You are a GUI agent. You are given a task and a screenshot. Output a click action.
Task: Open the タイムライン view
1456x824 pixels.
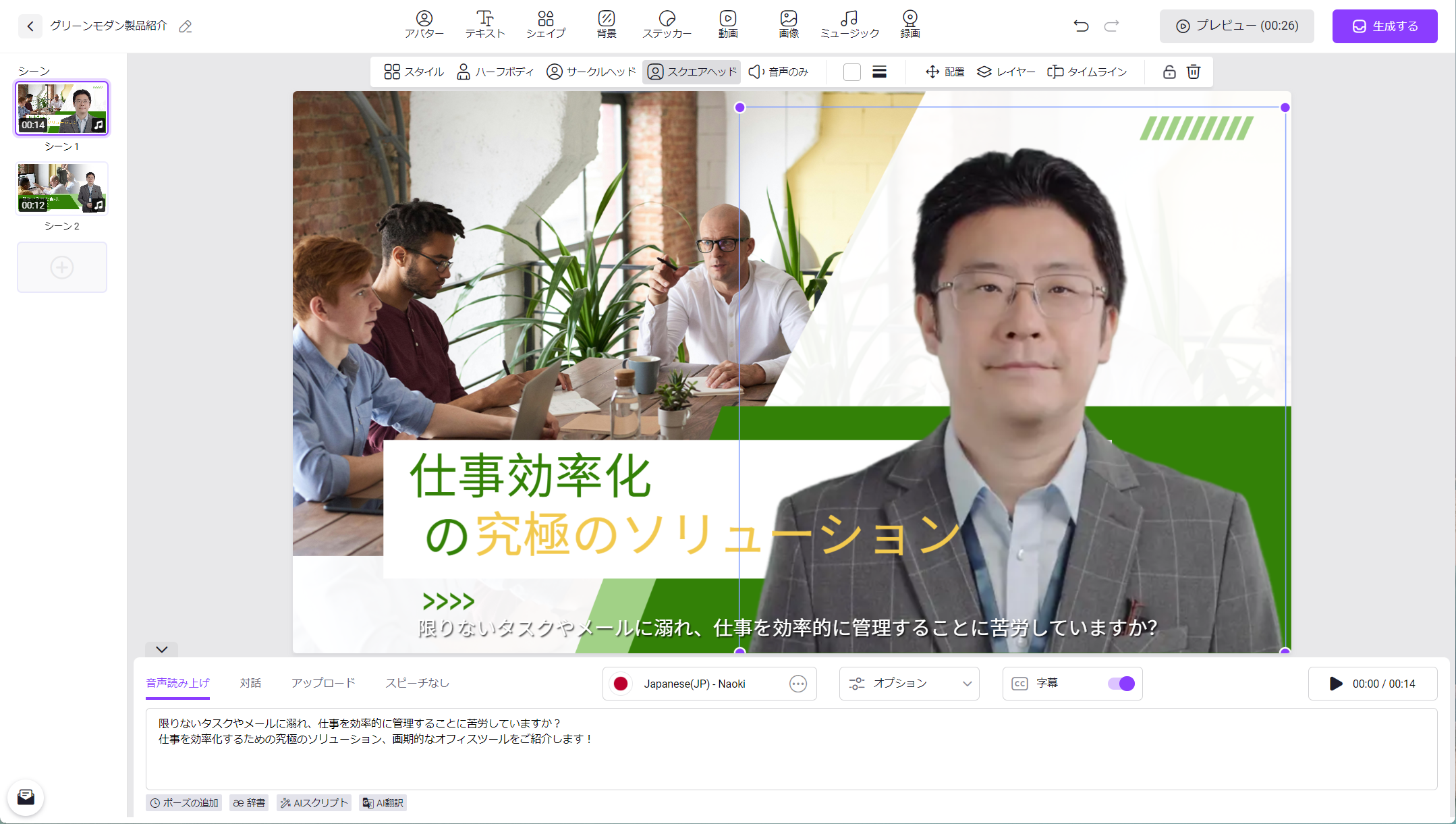(1086, 72)
